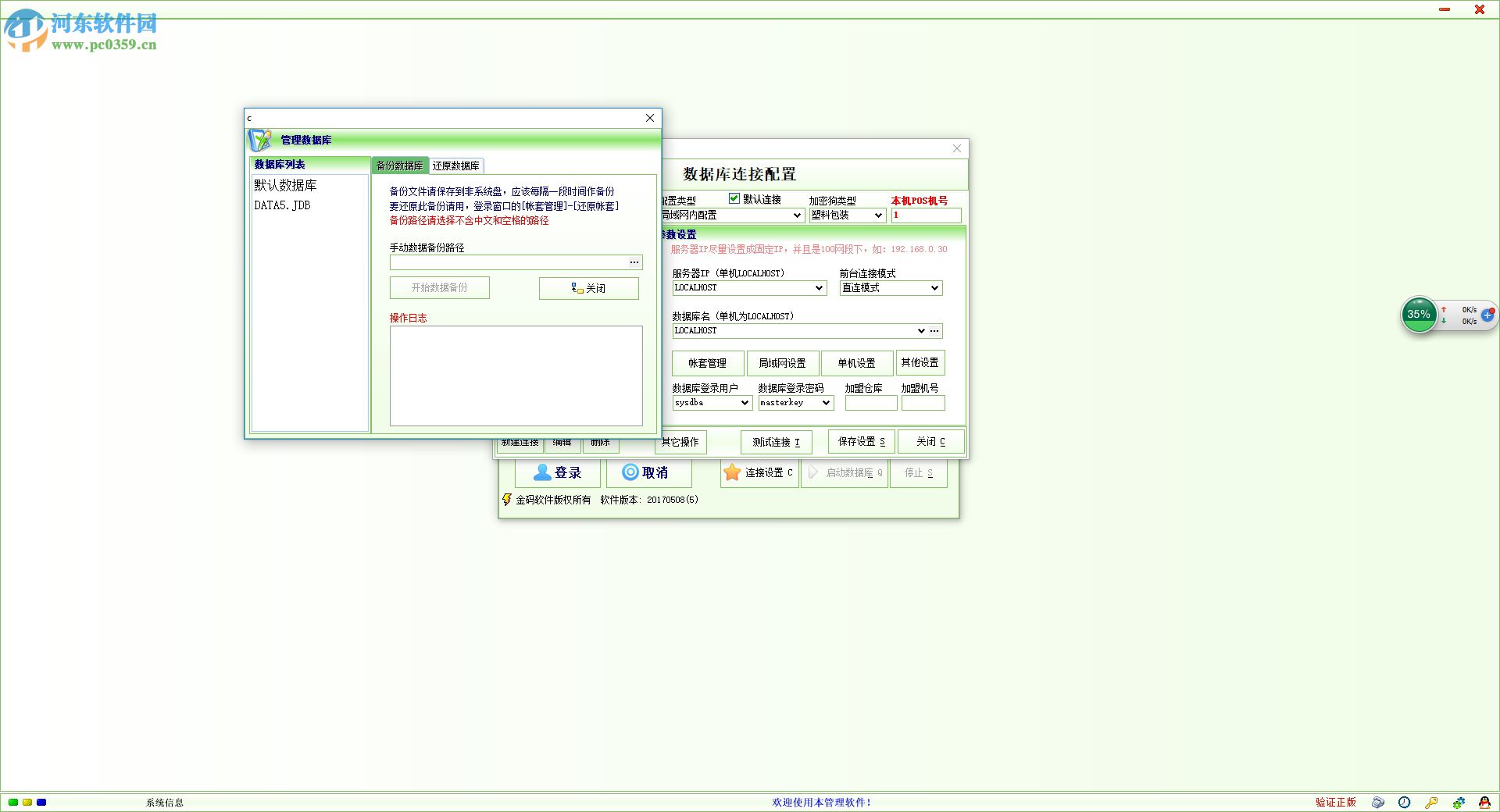点击登录按钮上的用户头像图标

click(541, 472)
